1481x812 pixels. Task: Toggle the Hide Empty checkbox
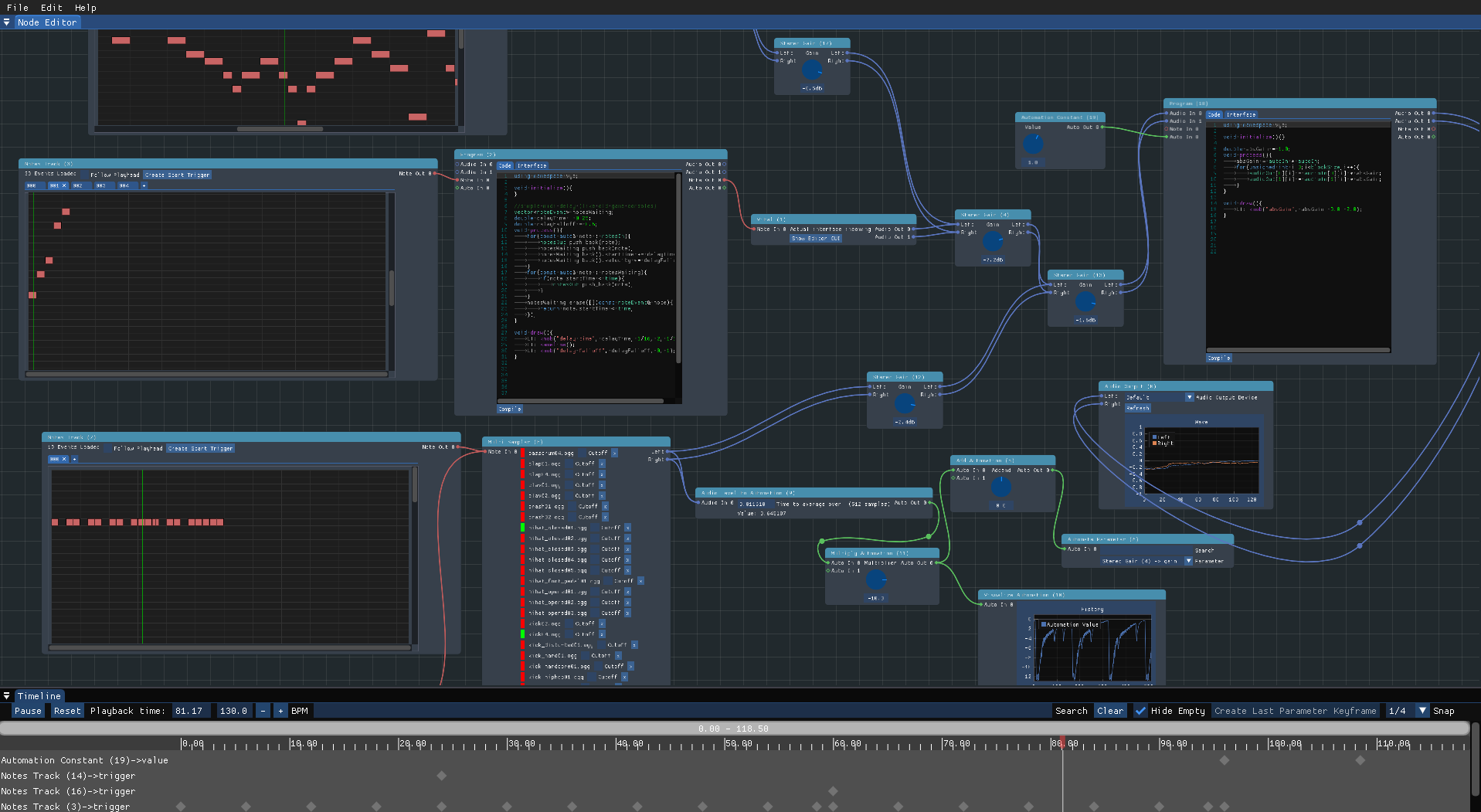(x=1140, y=711)
